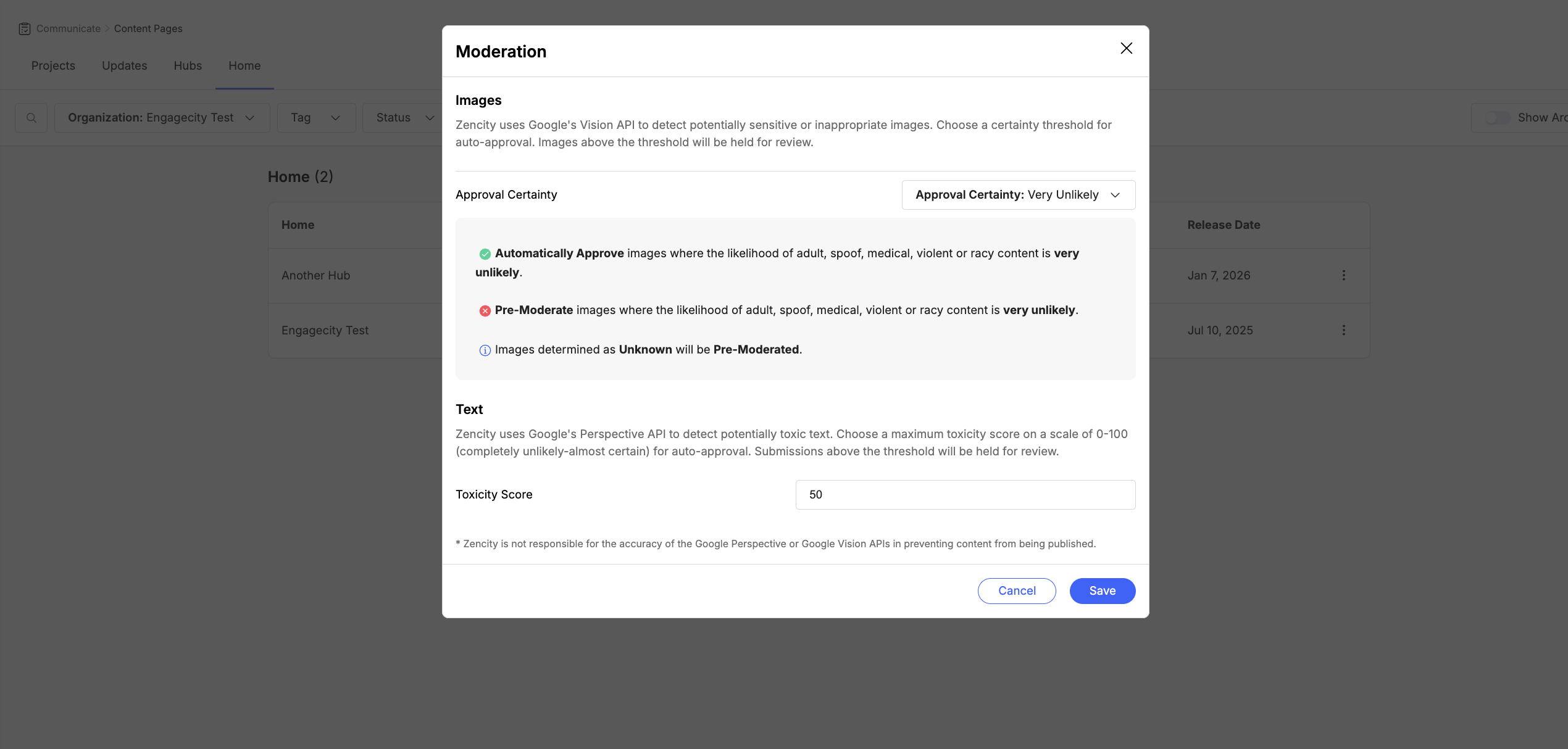Open the Approval Certainty dropdown
The image size is (1568, 749).
[x=1017, y=194]
